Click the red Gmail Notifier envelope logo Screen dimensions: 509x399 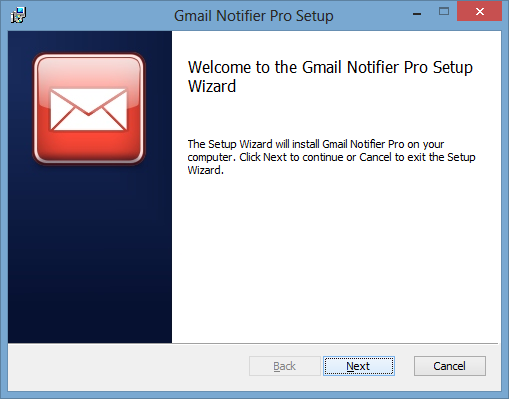[x=89, y=109]
